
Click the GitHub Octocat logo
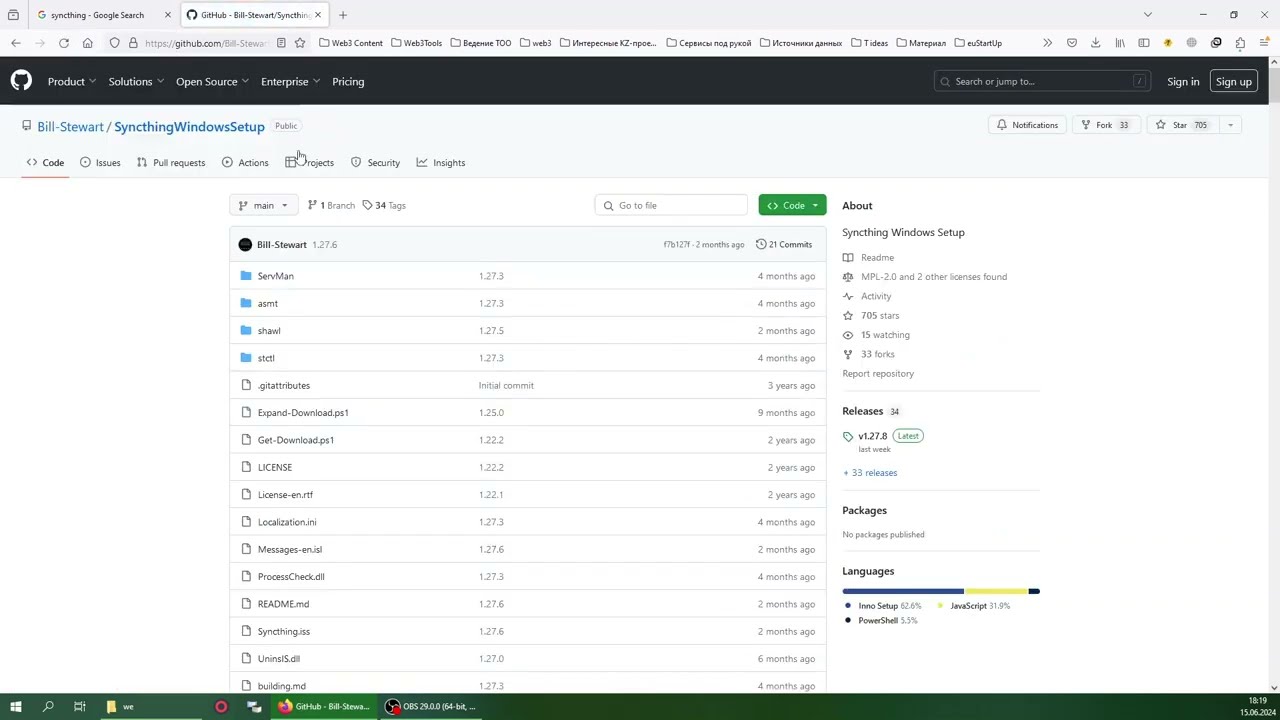[x=21, y=81]
